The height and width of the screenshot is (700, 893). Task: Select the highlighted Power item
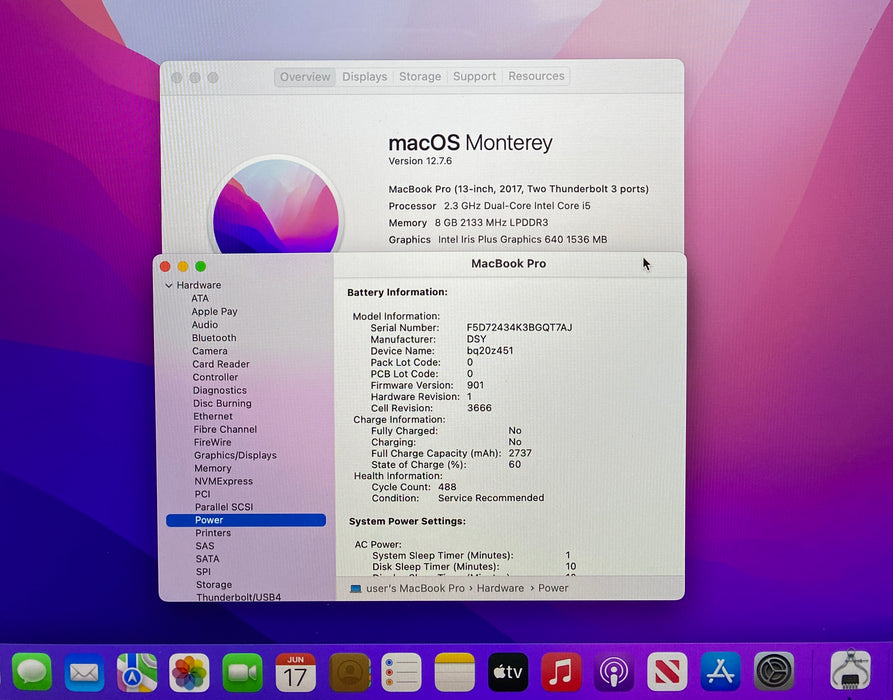[246, 520]
